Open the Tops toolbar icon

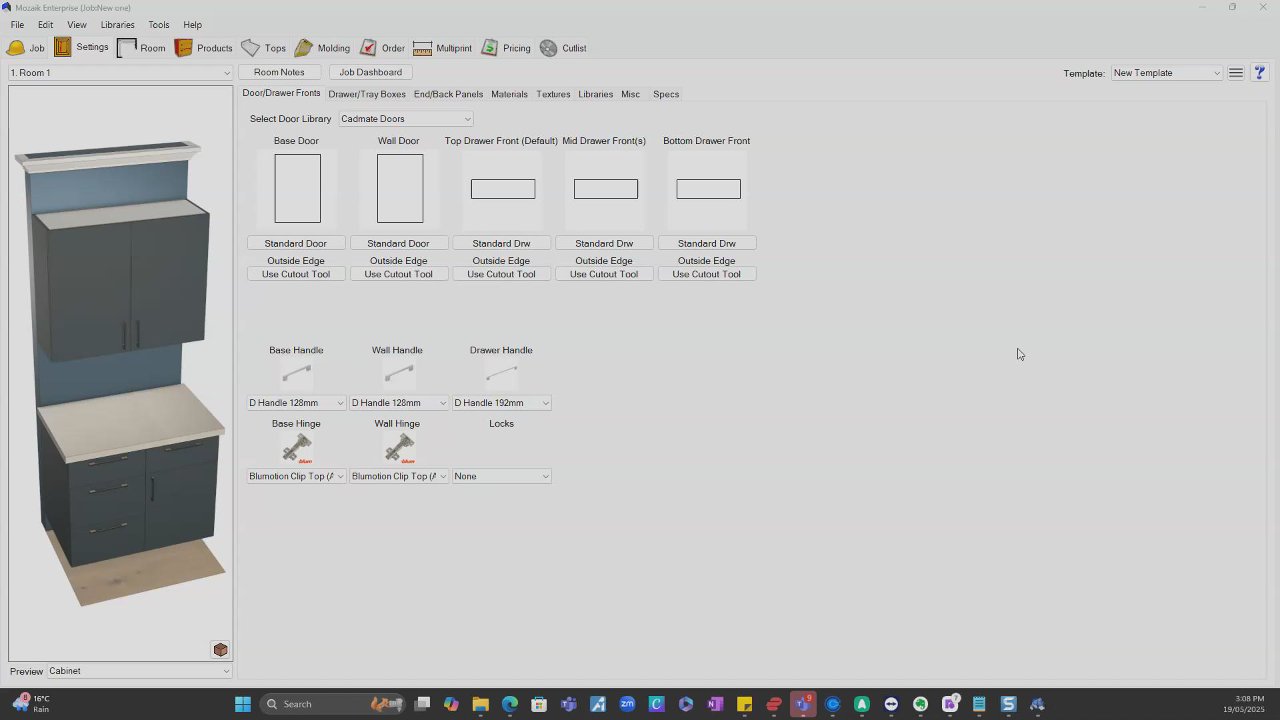coord(250,48)
